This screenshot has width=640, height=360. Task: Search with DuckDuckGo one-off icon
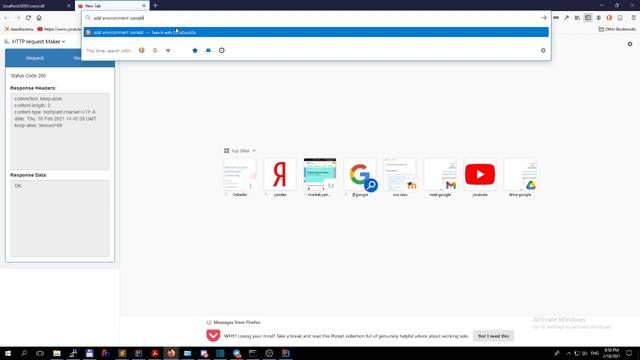[142, 50]
